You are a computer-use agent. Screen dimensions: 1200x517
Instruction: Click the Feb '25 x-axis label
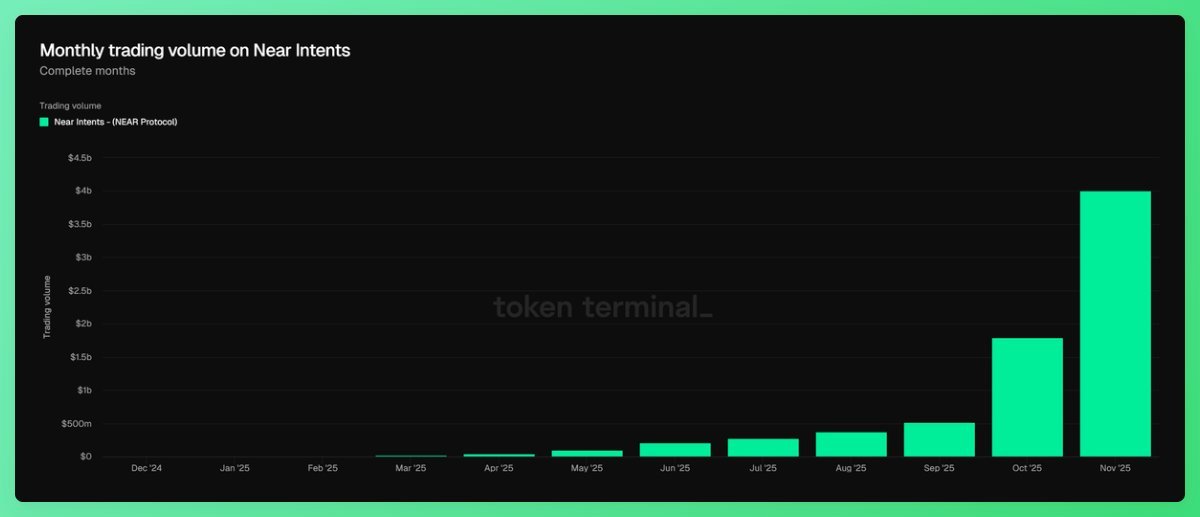pos(322,468)
